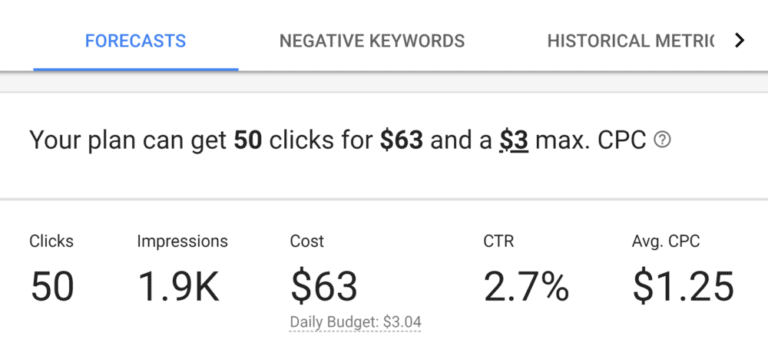Click the bold $63 in plan summary
The height and width of the screenshot is (362, 768).
pos(402,141)
